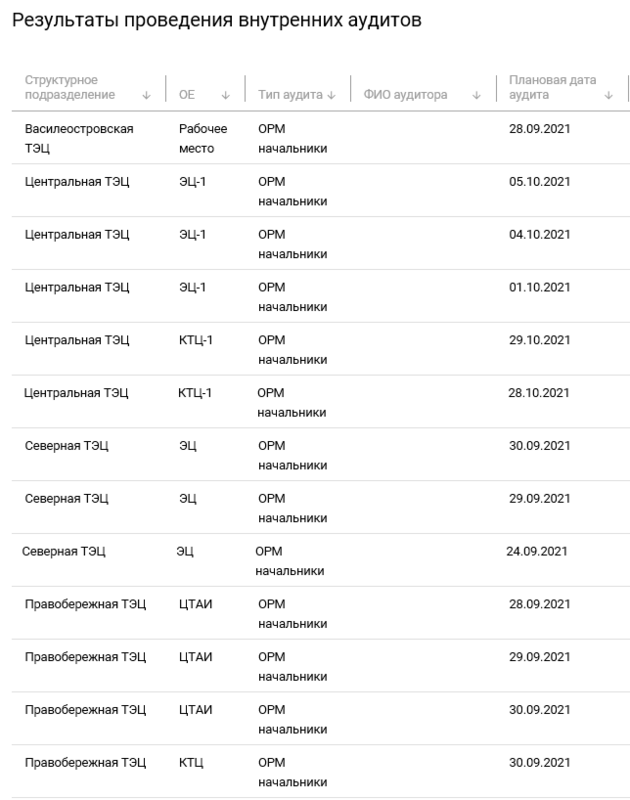The width and height of the screenshot is (630, 800).
Task: Select Центральная ТЭЦ row dated 04.10.2021
Action: [x=321, y=243]
